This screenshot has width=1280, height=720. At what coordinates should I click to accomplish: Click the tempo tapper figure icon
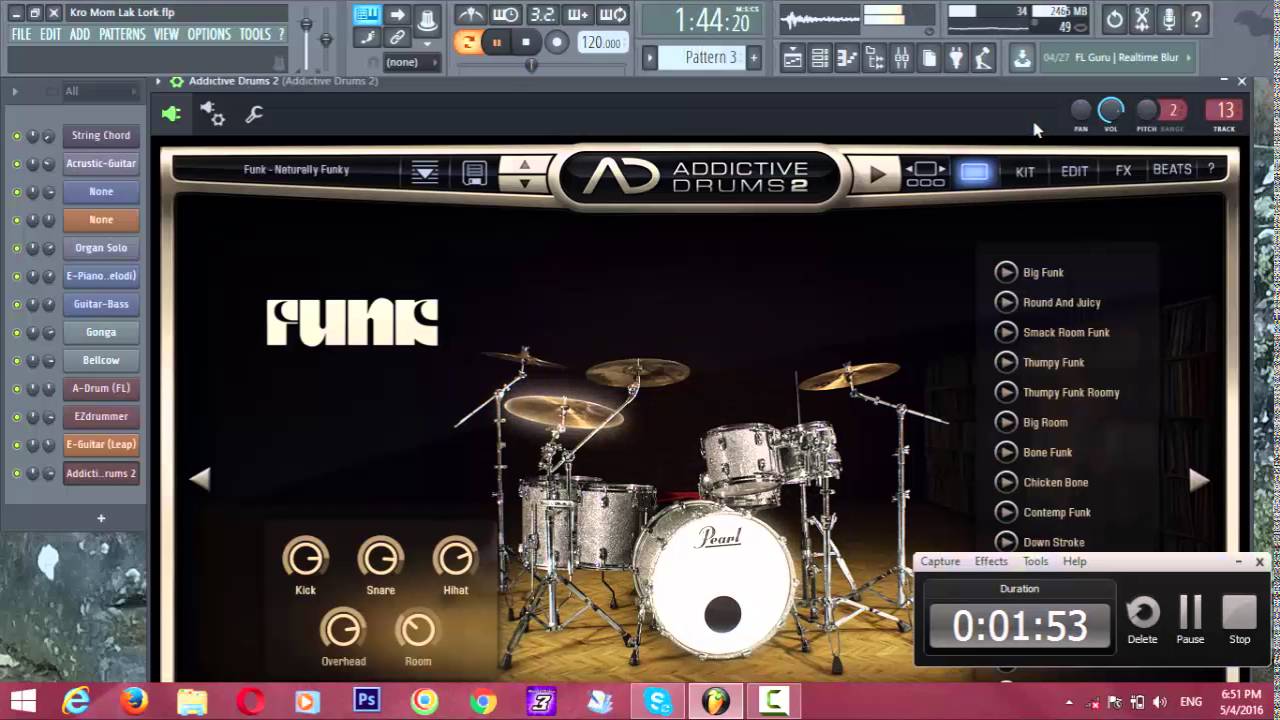pyautogui.click(x=983, y=58)
